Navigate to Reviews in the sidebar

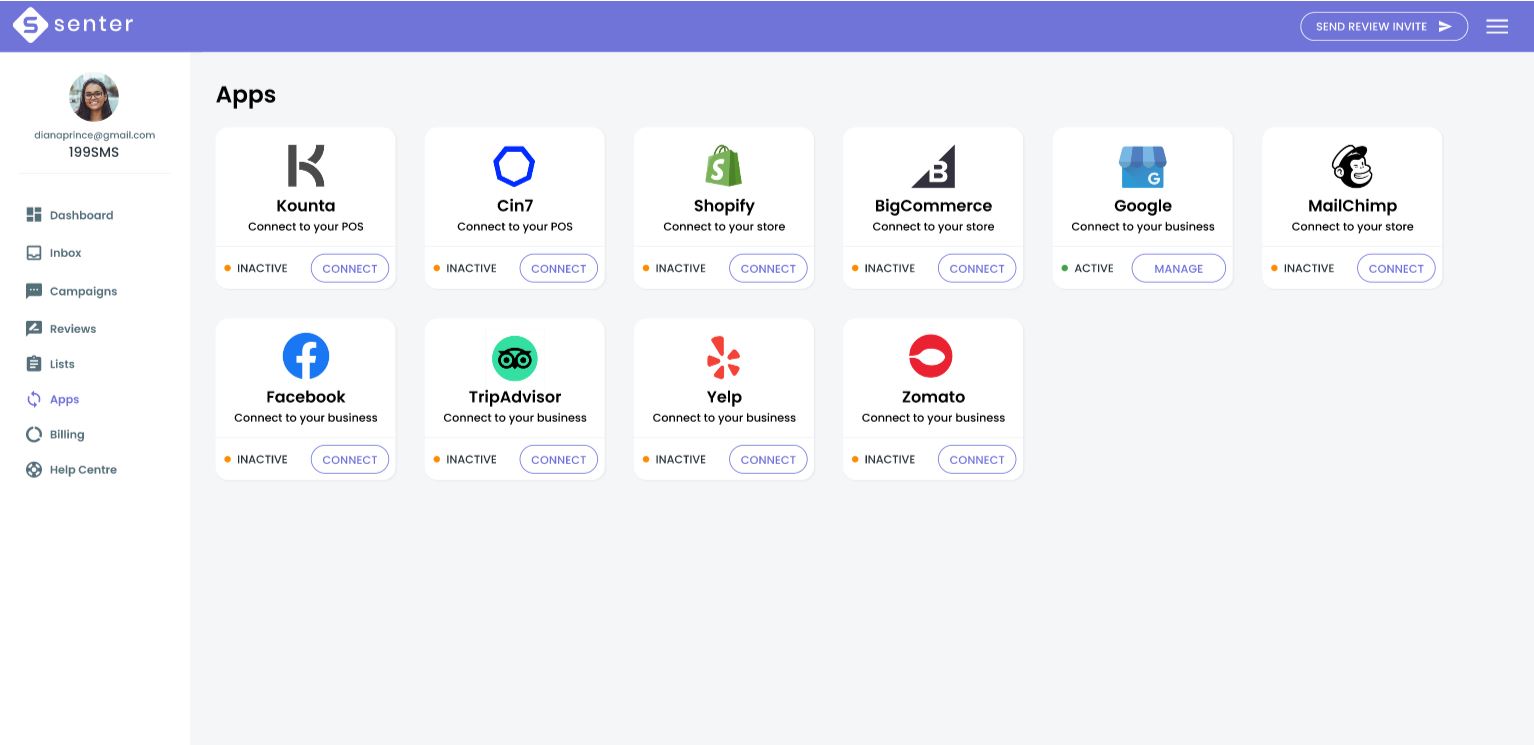point(73,328)
